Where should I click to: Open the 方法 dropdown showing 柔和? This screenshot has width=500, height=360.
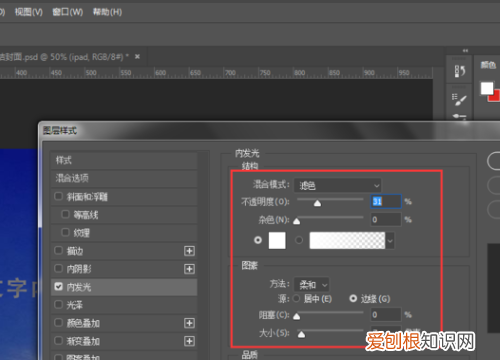[311, 285]
